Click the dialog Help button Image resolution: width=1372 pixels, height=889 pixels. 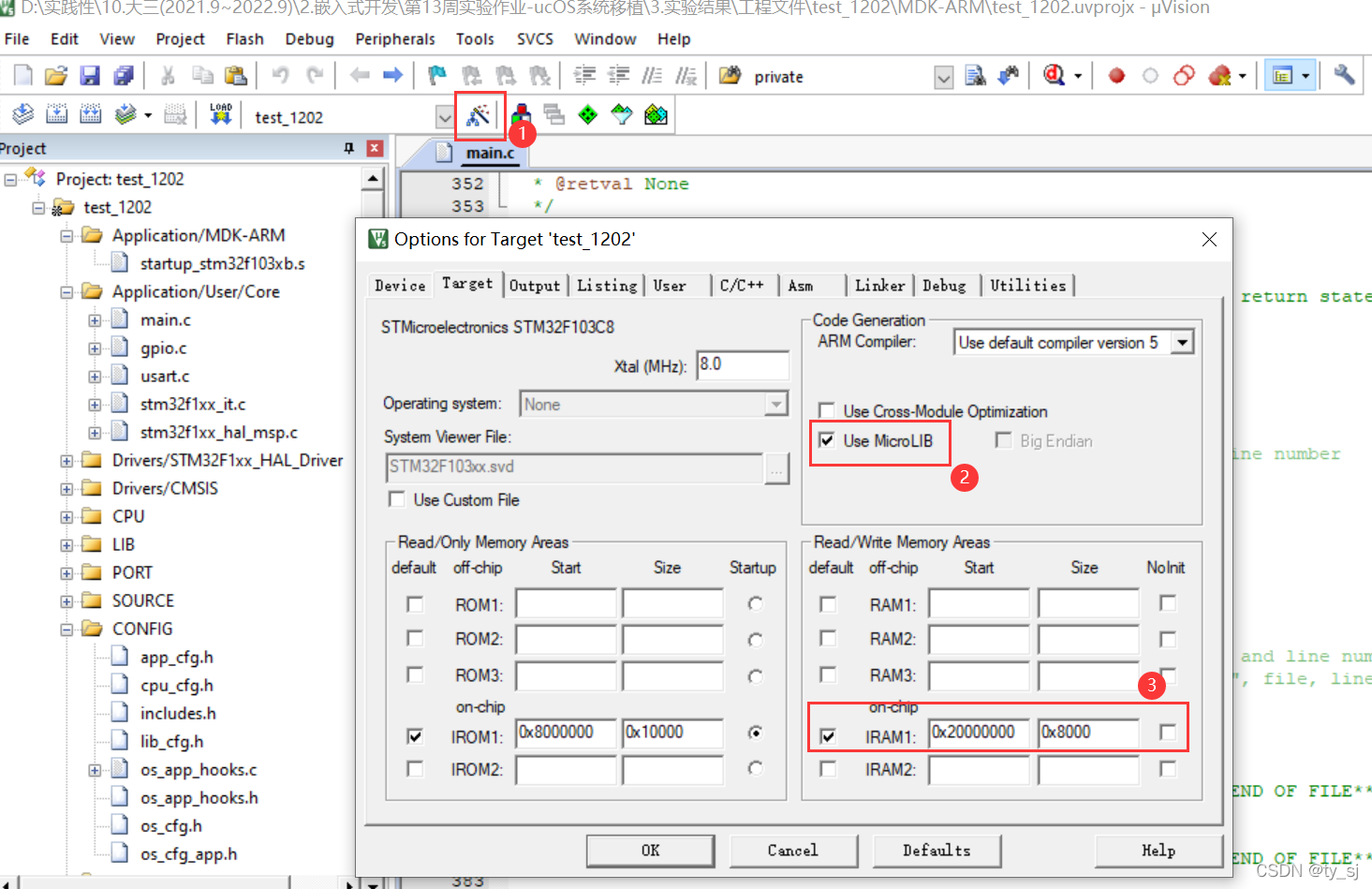1158,851
